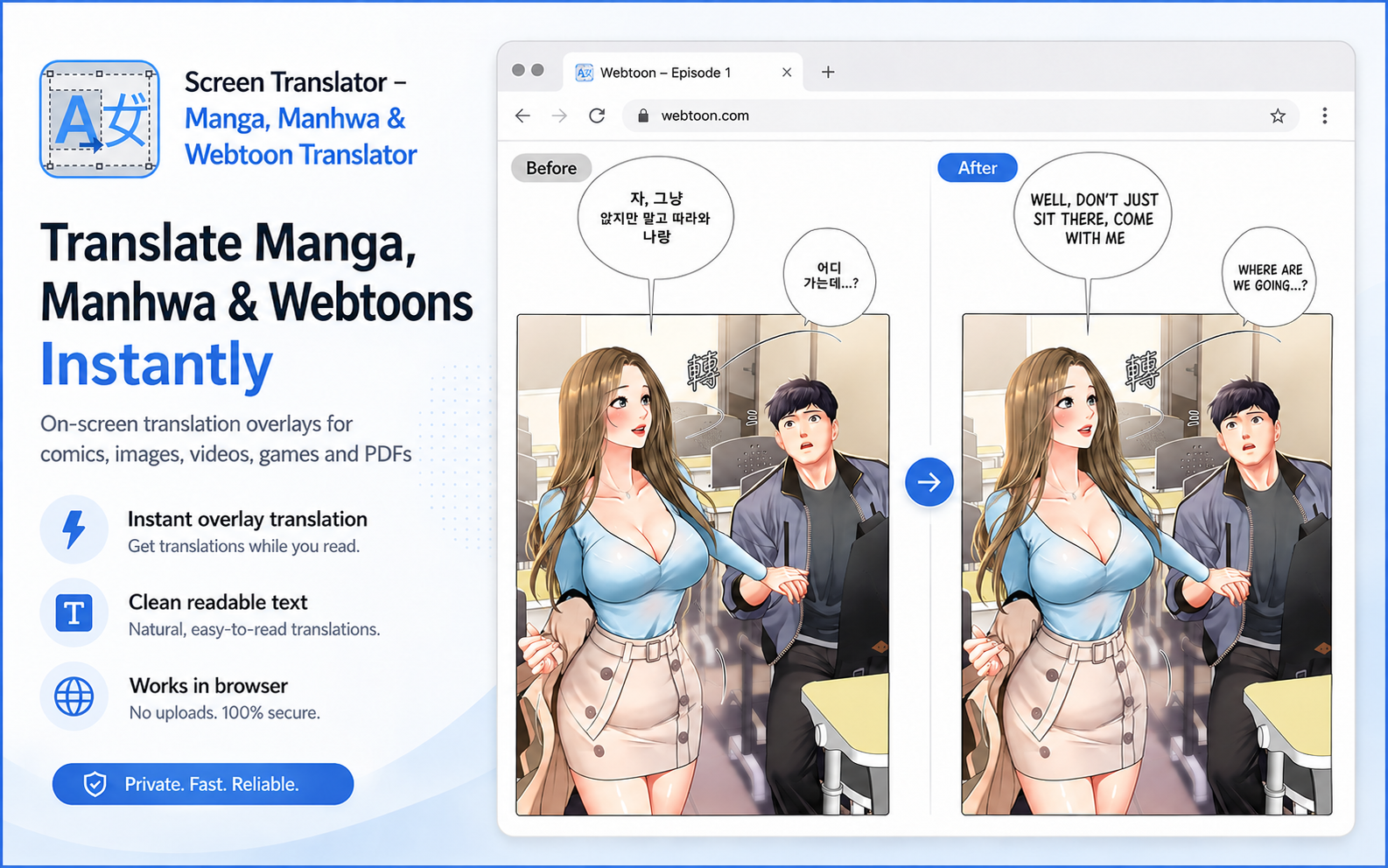Click 'Get translations while you read.' text
The width and height of the screenshot is (1388, 868).
(244, 546)
